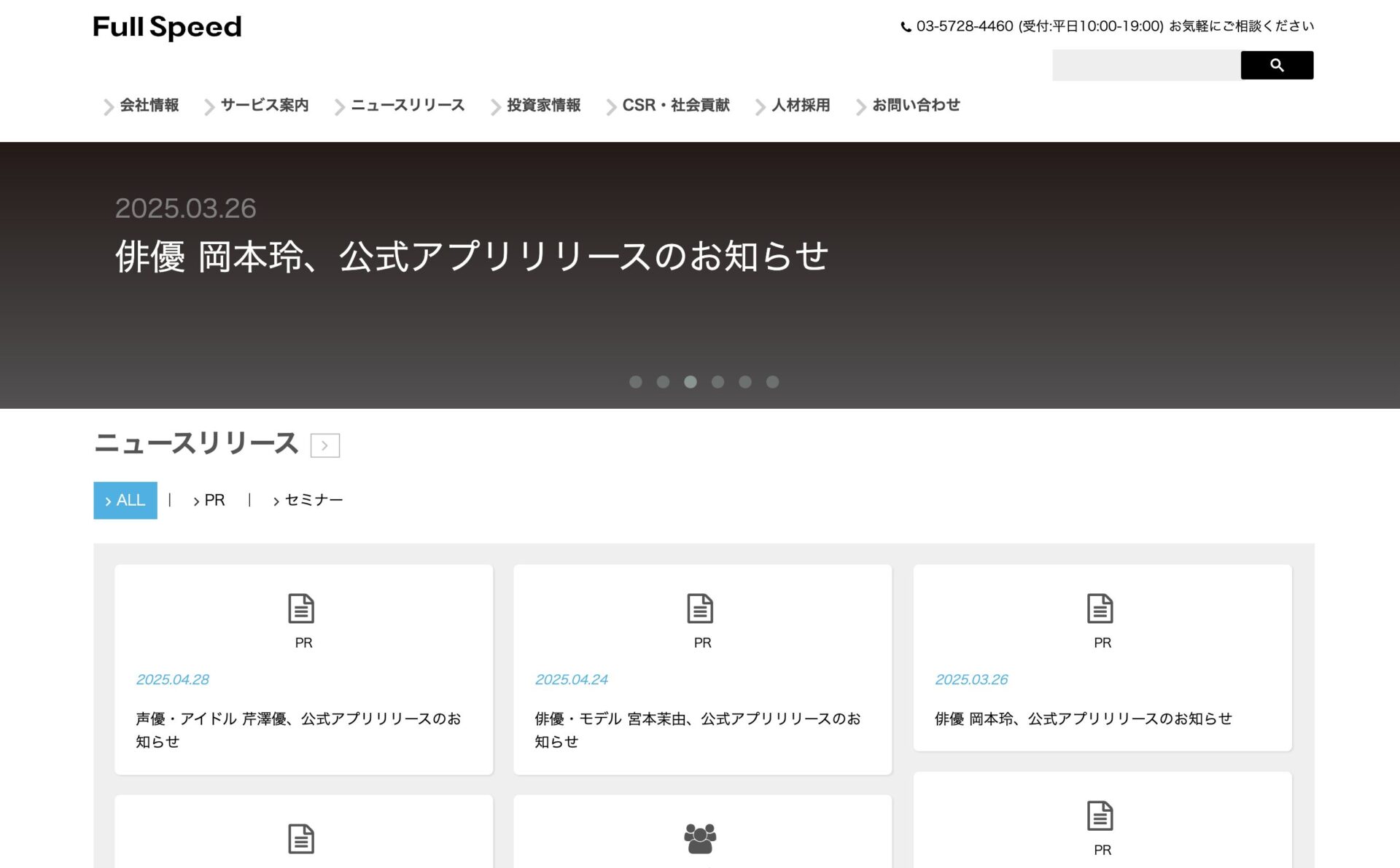Open the 宮本茉由 app release news
The height and width of the screenshot is (868, 1400).
coord(698,730)
